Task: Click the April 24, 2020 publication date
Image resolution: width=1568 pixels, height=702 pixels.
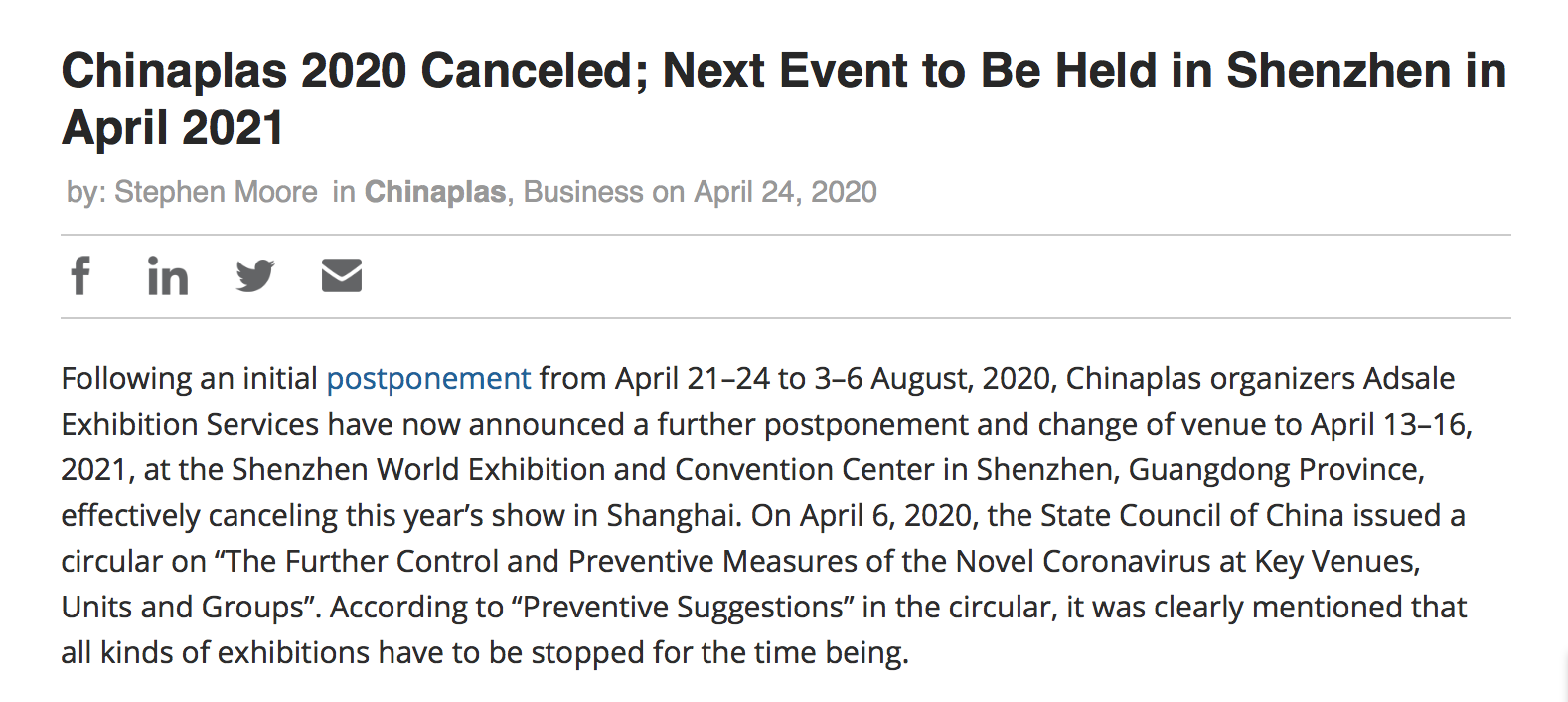Action: click(785, 192)
